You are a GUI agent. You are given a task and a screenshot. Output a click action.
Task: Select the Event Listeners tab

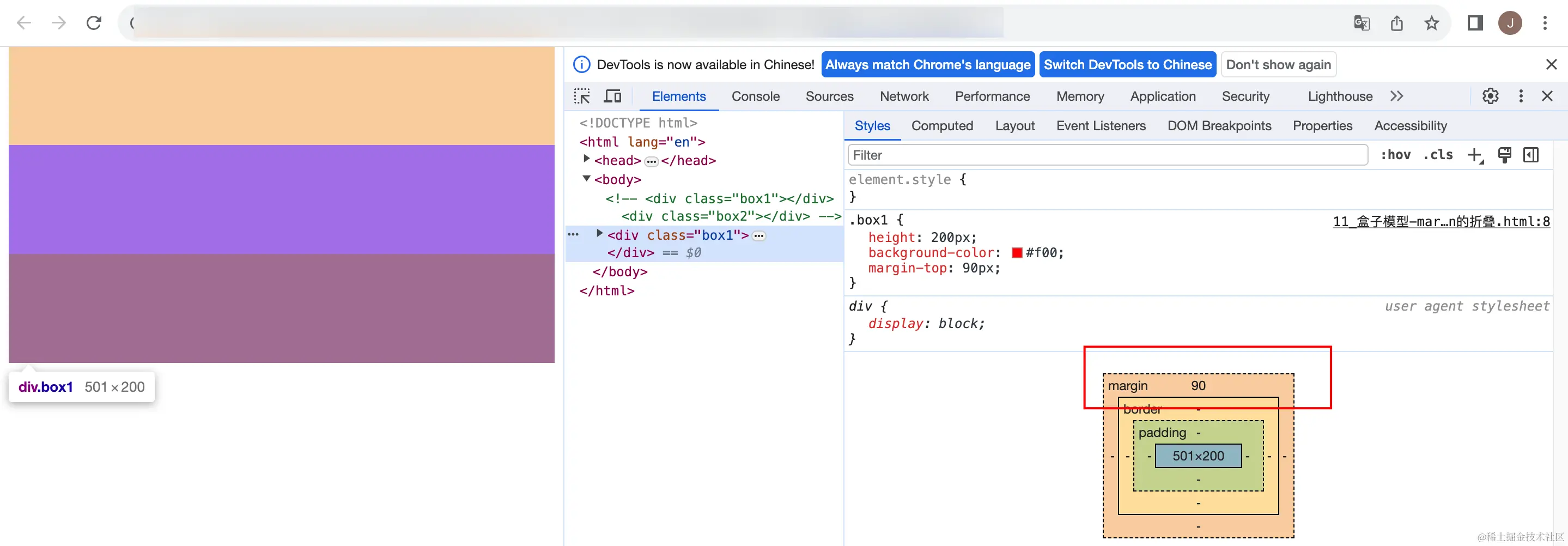[x=1101, y=126]
